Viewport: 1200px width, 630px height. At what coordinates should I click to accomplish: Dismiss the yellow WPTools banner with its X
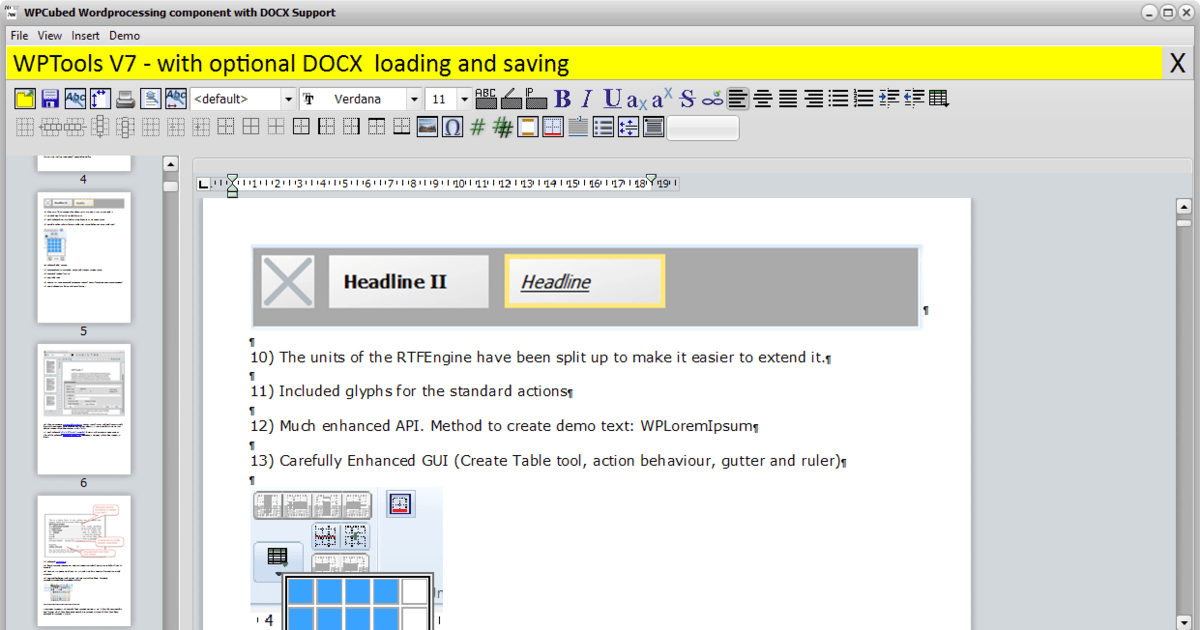1177,62
